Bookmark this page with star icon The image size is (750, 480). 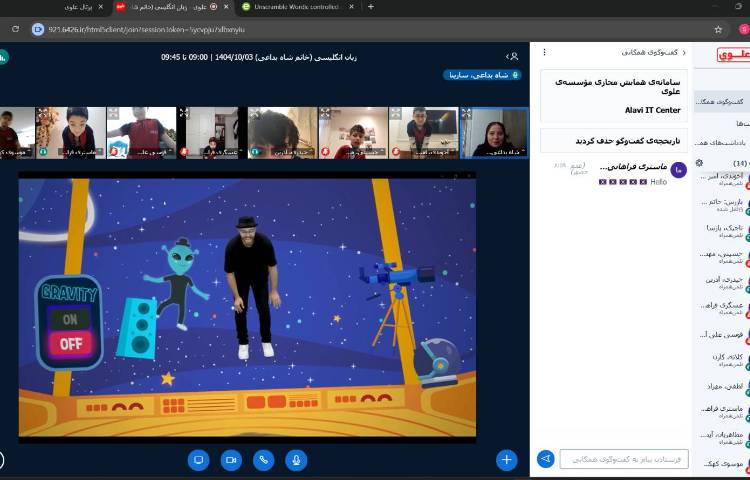[718, 29]
